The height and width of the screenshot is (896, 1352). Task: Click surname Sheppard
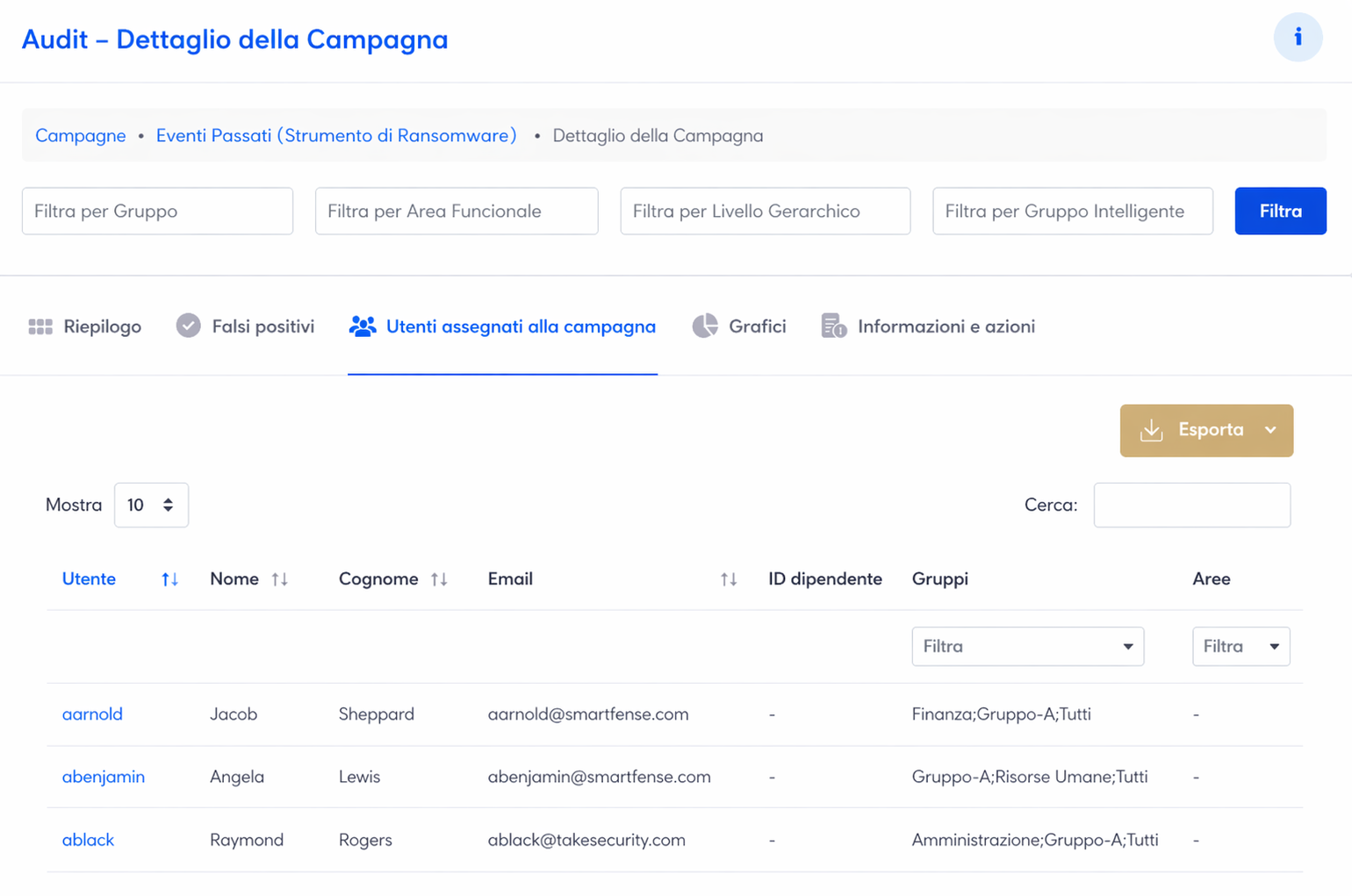point(377,714)
